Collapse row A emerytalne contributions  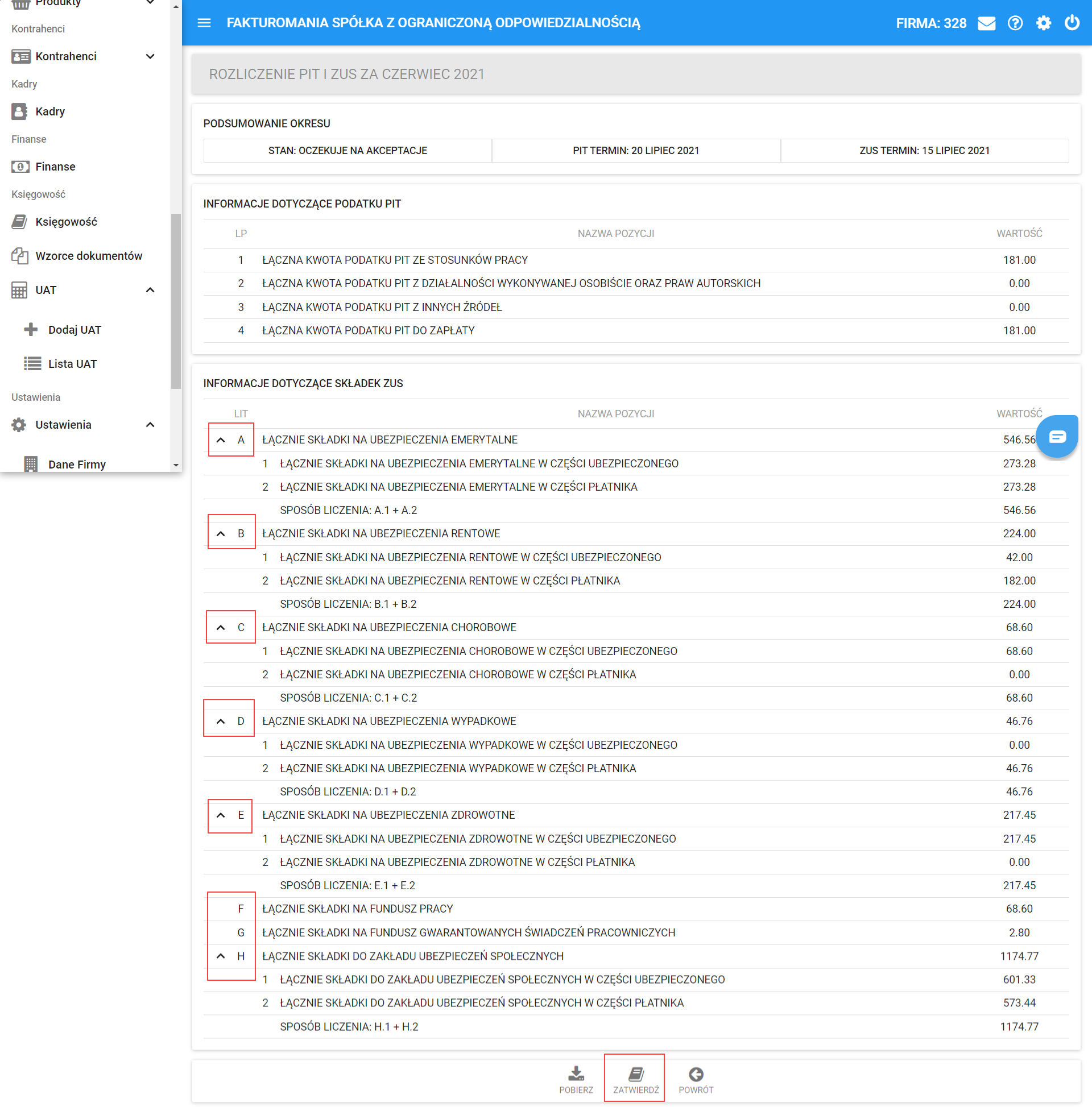[x=221, y=440]
